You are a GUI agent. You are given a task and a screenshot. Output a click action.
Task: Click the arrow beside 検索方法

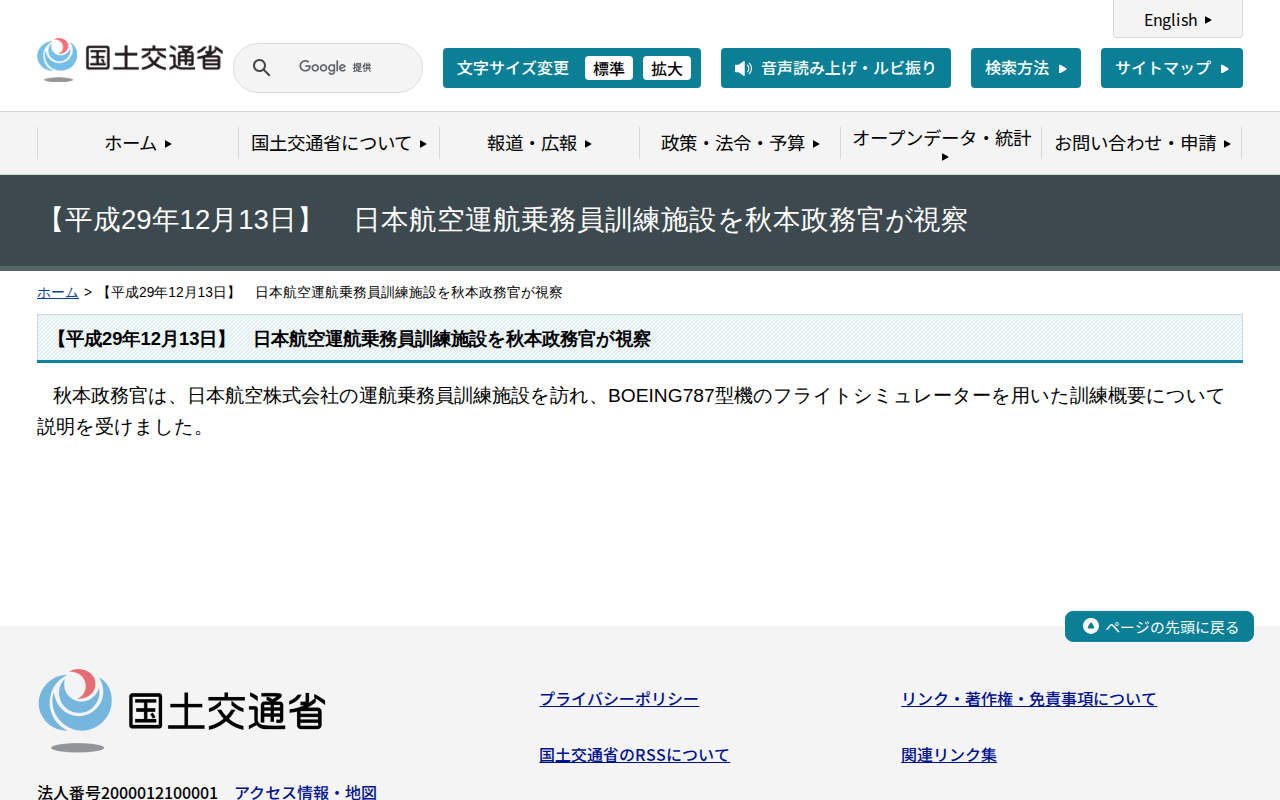click(1064, 68)
